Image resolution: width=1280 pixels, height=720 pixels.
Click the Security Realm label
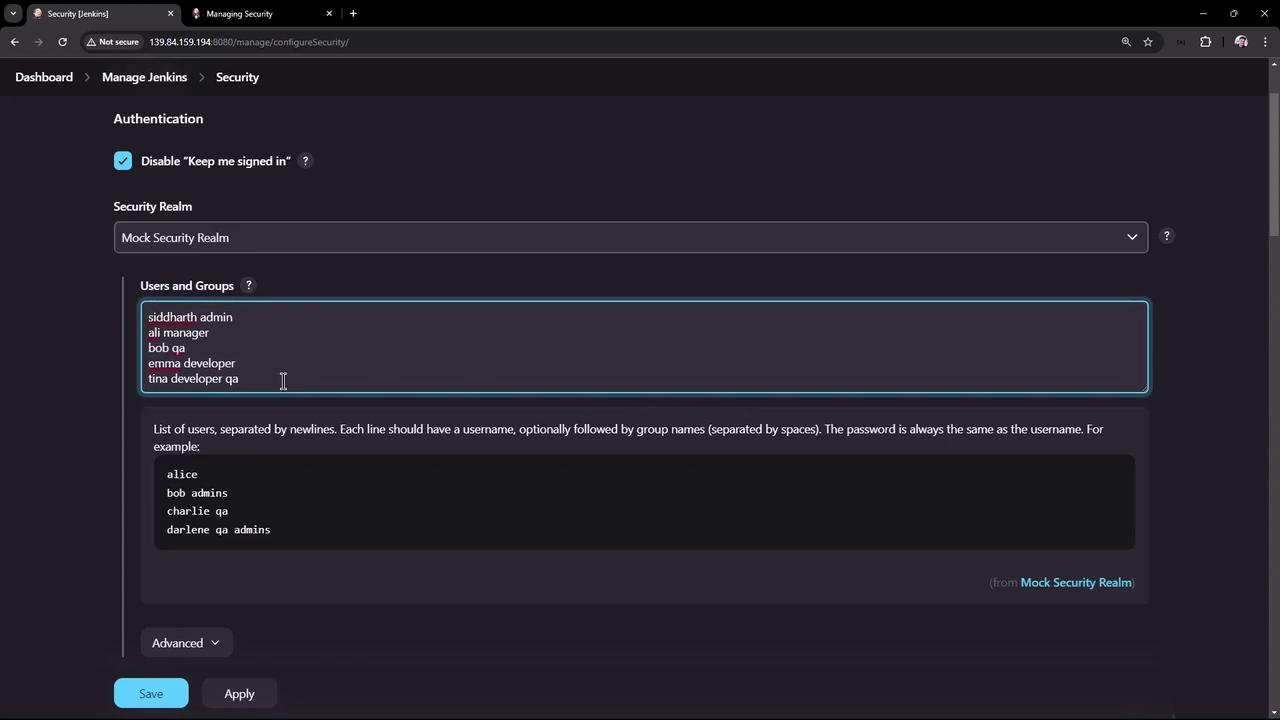point(153,206)
